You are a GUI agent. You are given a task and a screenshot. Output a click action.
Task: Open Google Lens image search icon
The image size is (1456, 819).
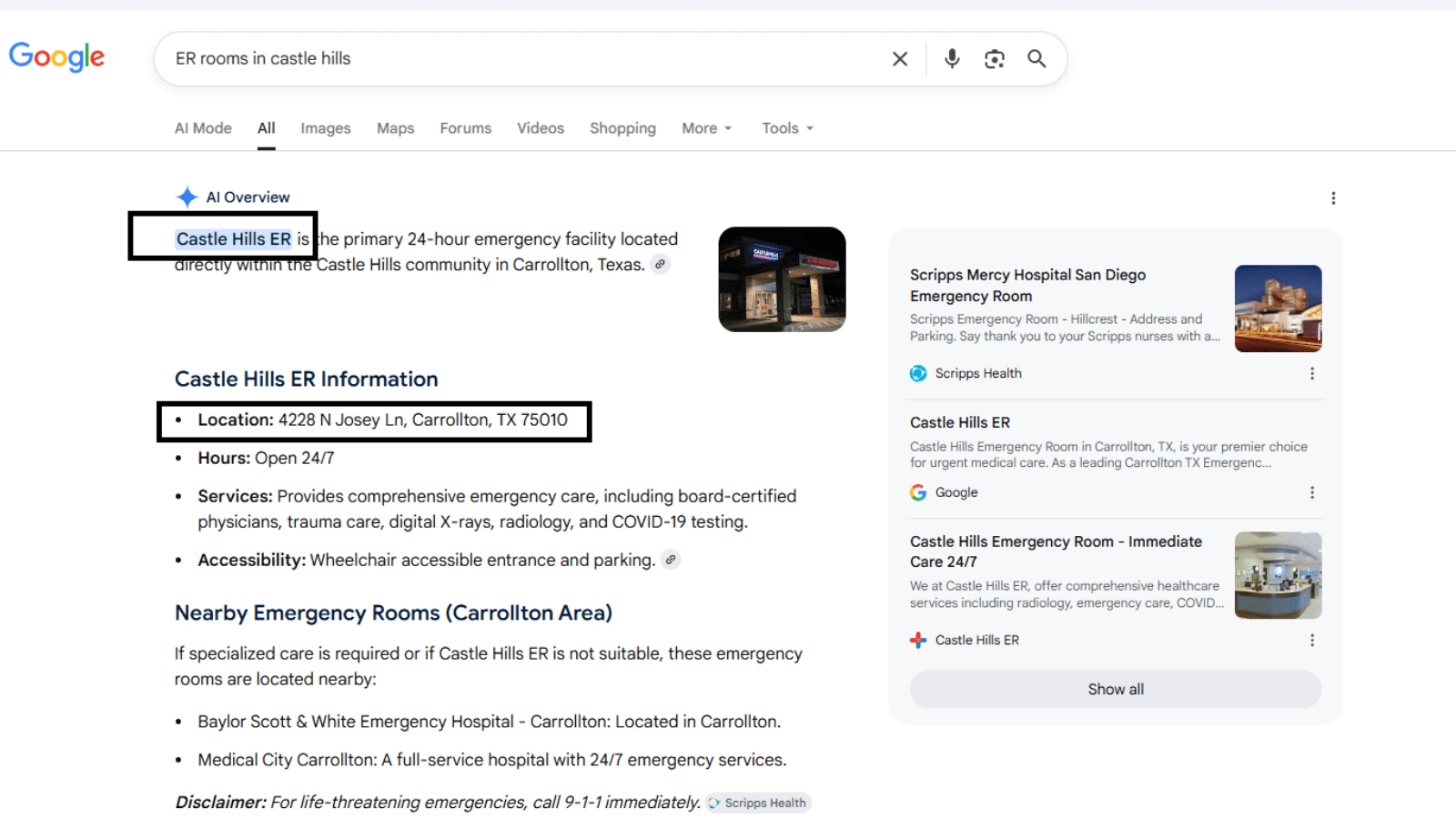(995, 59)
